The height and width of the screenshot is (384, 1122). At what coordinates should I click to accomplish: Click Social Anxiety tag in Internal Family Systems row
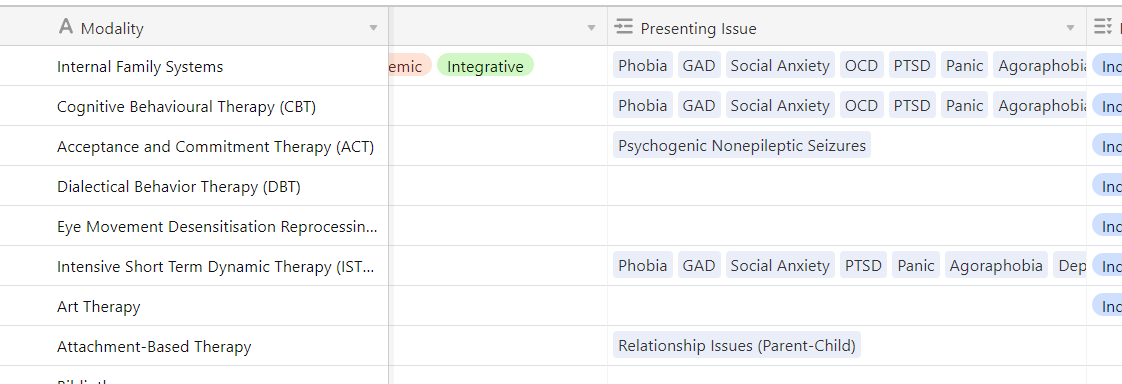pyautogui.click(x=780, y=66)
